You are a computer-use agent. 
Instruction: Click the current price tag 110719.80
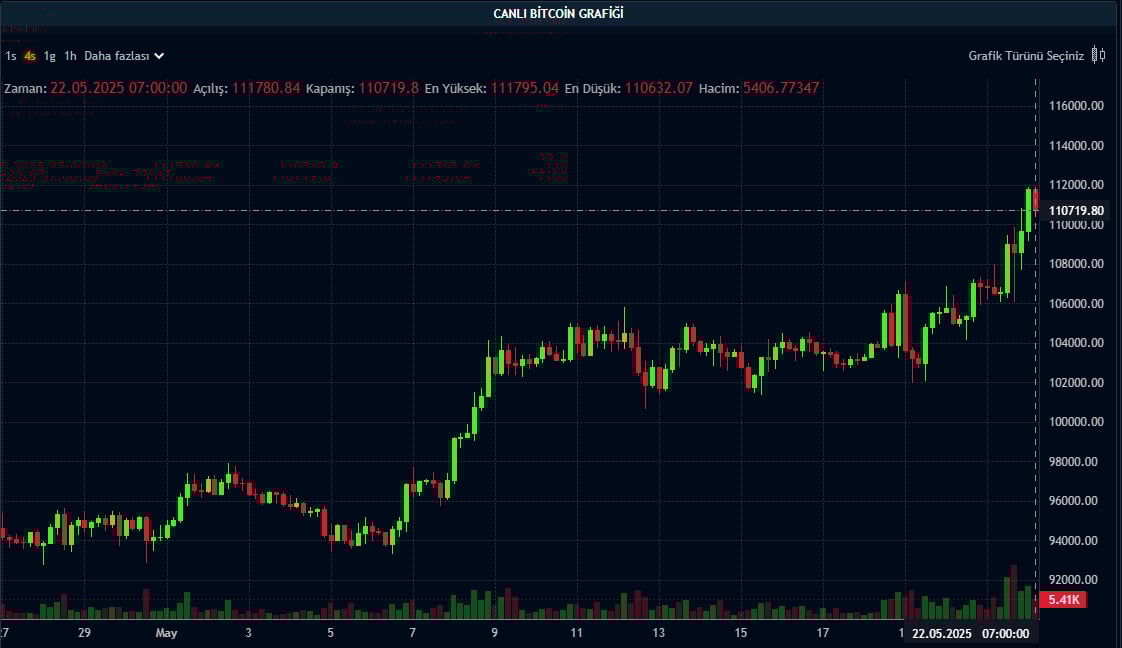pos(1076,210)
